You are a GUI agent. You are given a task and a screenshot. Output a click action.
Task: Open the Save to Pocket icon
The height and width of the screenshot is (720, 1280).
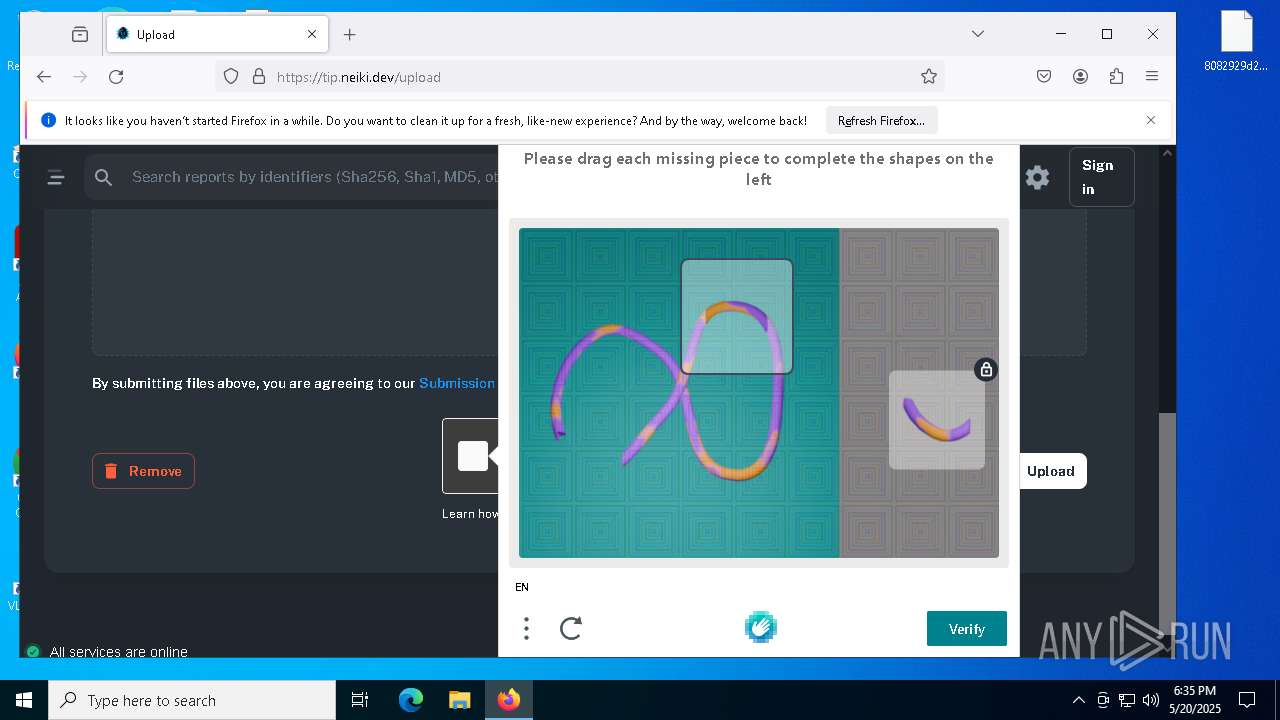pos(1044,77)
